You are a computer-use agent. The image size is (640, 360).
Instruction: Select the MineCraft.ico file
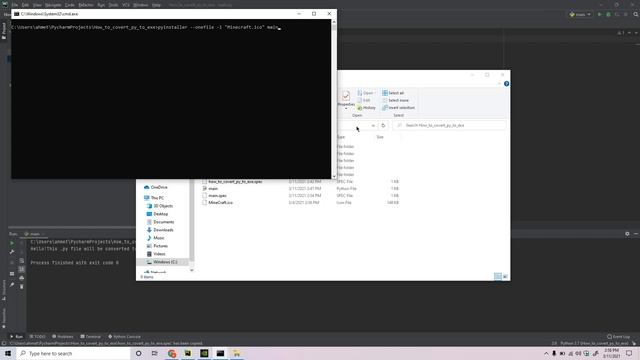click(x=220, y=202)
